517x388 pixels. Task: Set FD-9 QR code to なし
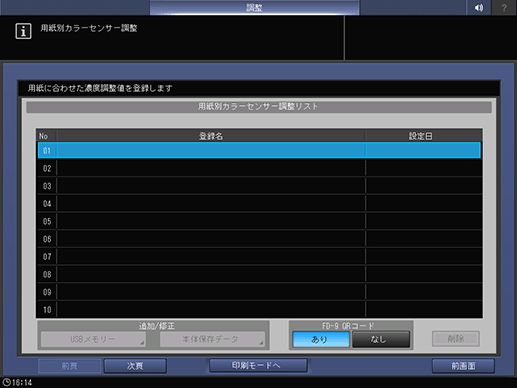coord(381,339)
